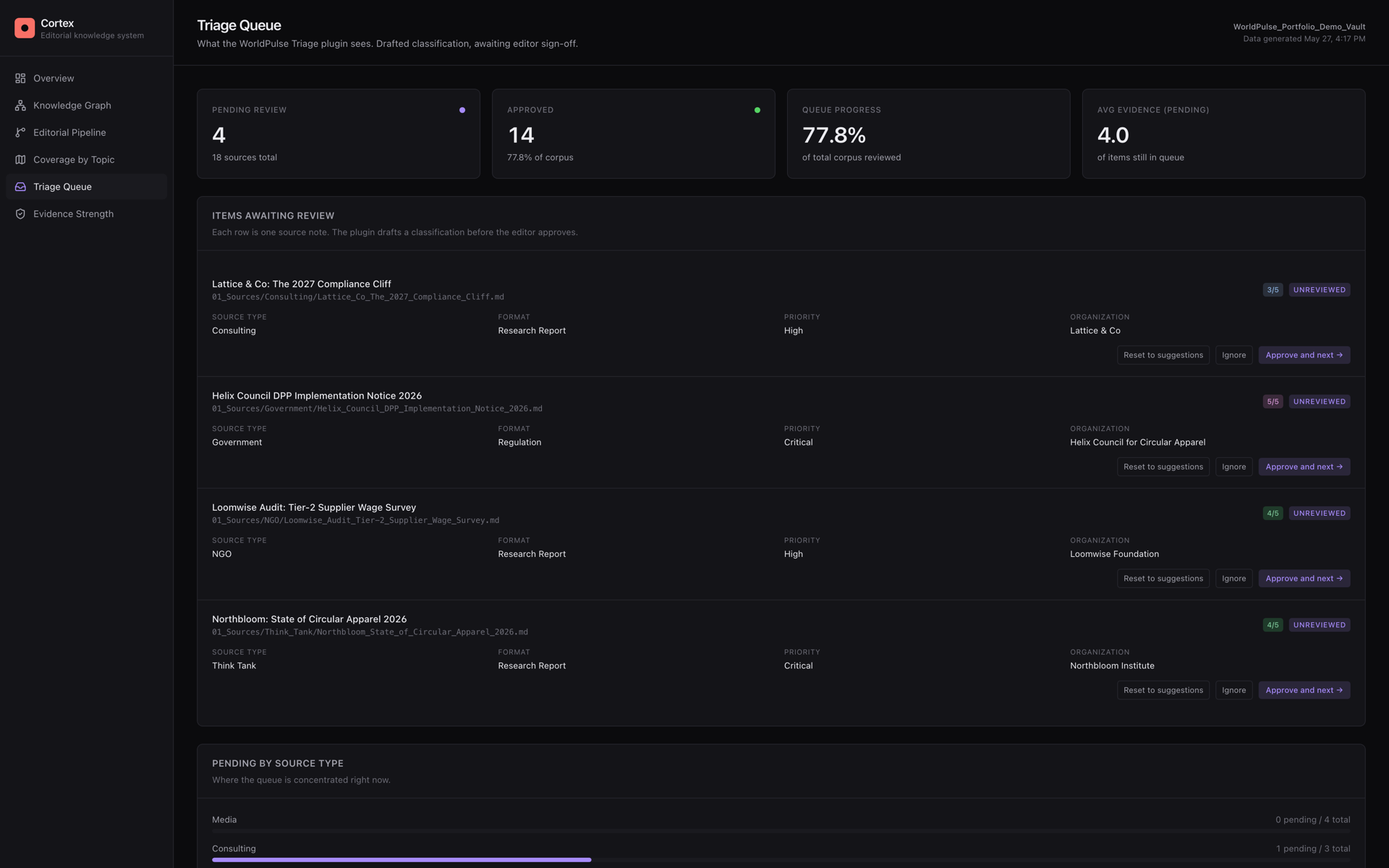Click the UNREVIEWED badge on Lattice row

coord(1319,290)
